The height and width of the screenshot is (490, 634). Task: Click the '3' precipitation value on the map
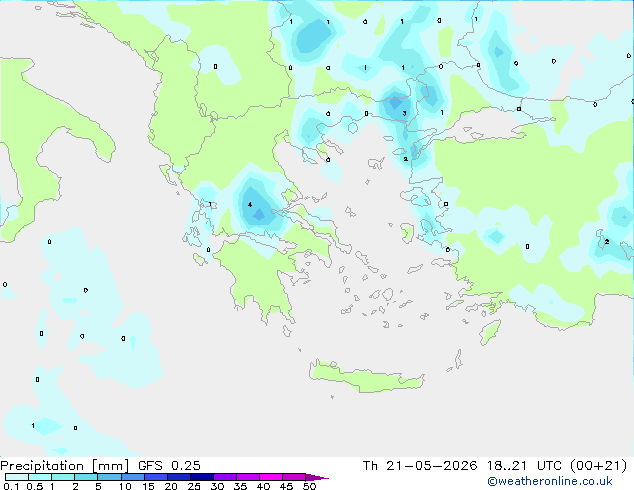[x=404, y=114]
